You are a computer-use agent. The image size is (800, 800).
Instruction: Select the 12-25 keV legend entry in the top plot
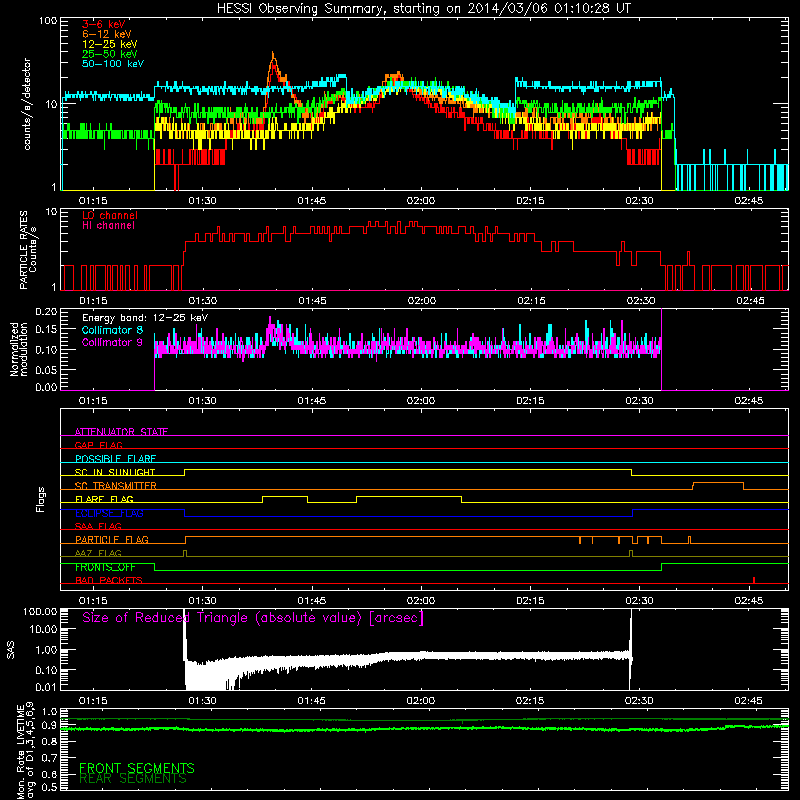pyautogui.click(x=110, y=44)
